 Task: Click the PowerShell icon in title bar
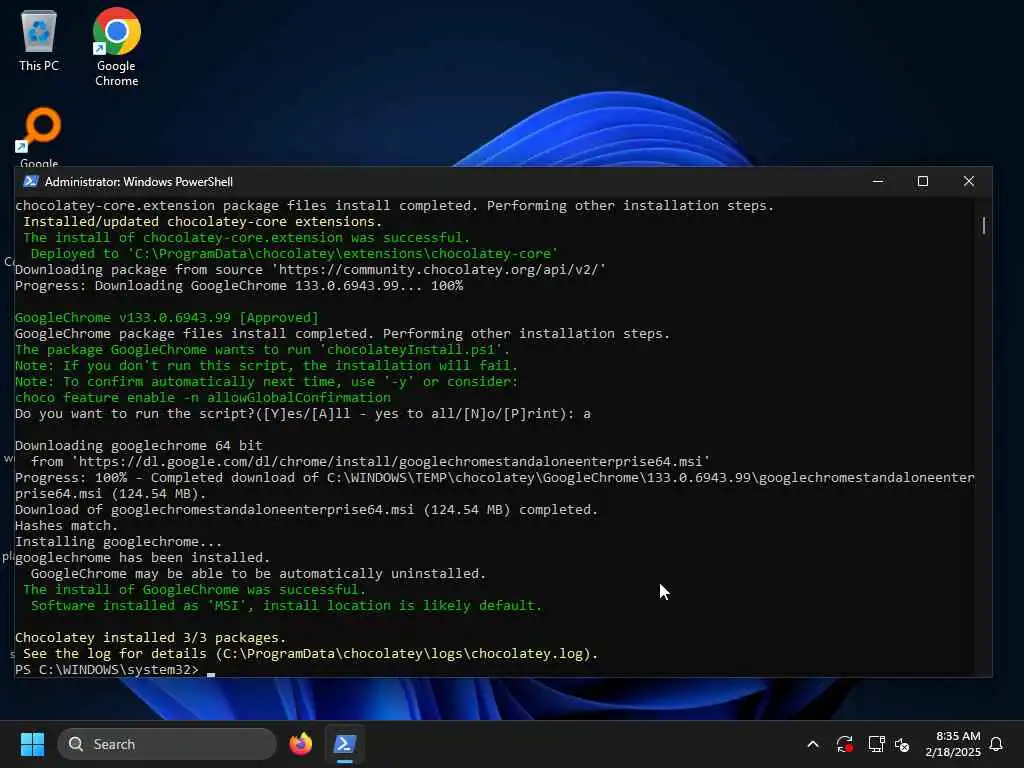(31, 182)
